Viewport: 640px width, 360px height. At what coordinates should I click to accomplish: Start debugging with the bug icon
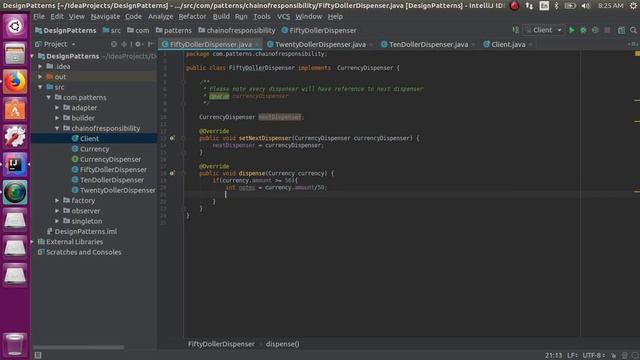583,30
